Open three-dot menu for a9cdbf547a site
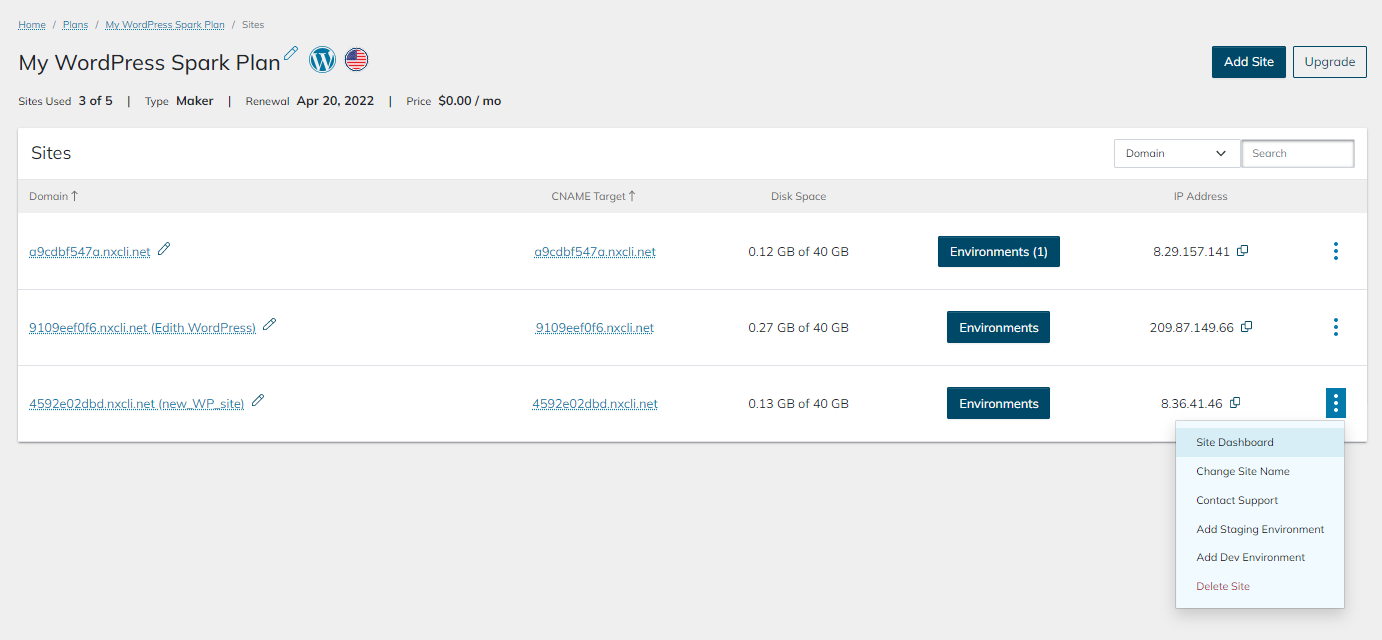Viewport: 1382px width, 640px height. (x=1336, y=251)
